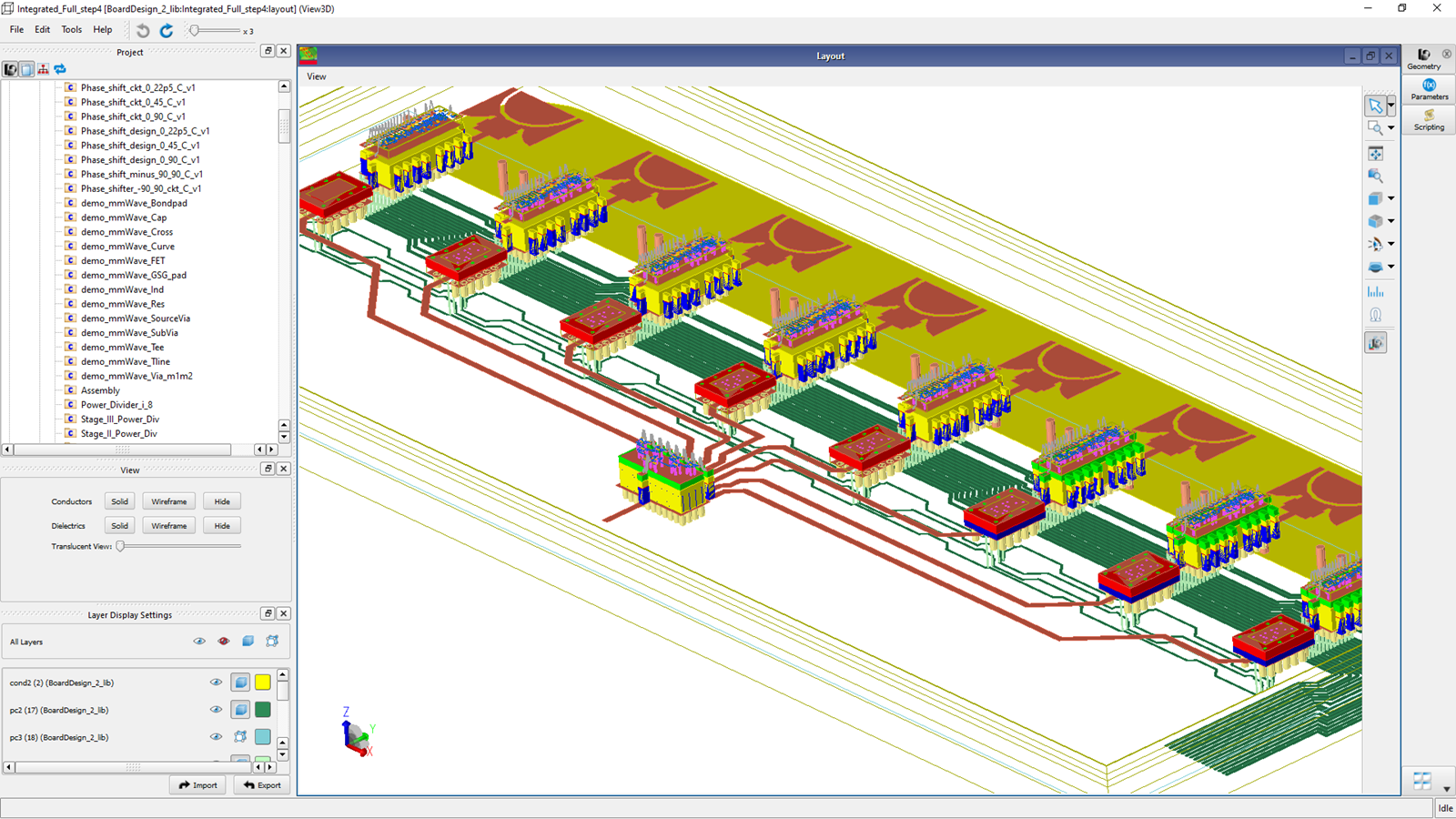The height and width of the screenshot is (819, 1456).
Task: Click the Export button in Layer Display Settings
Action: click(261, 784)
